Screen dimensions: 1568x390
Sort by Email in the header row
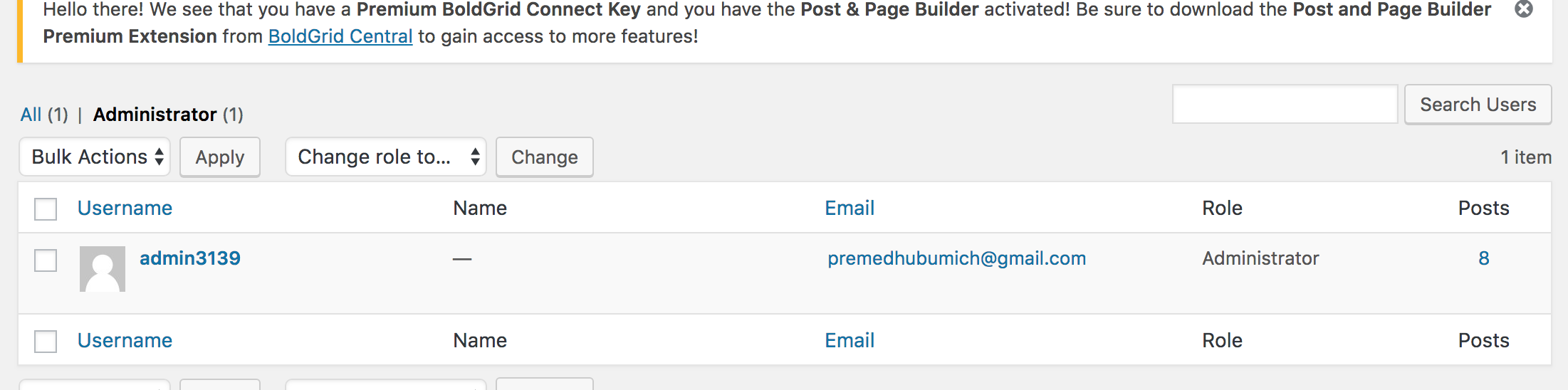(850, 208)
